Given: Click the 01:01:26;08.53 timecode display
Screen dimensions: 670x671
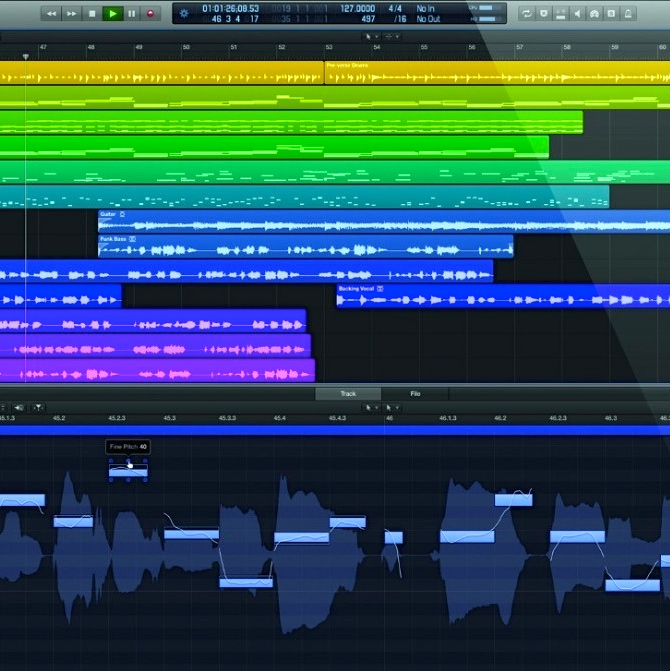Looking at the screenshot, I should [x=230, y=9].
